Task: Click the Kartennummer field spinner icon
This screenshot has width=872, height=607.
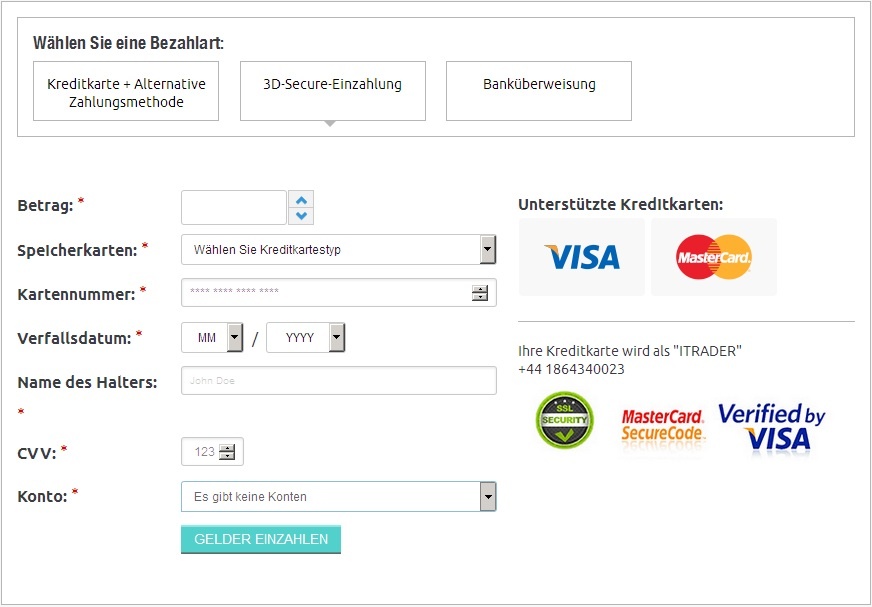Action: click(x=480, y=293)
